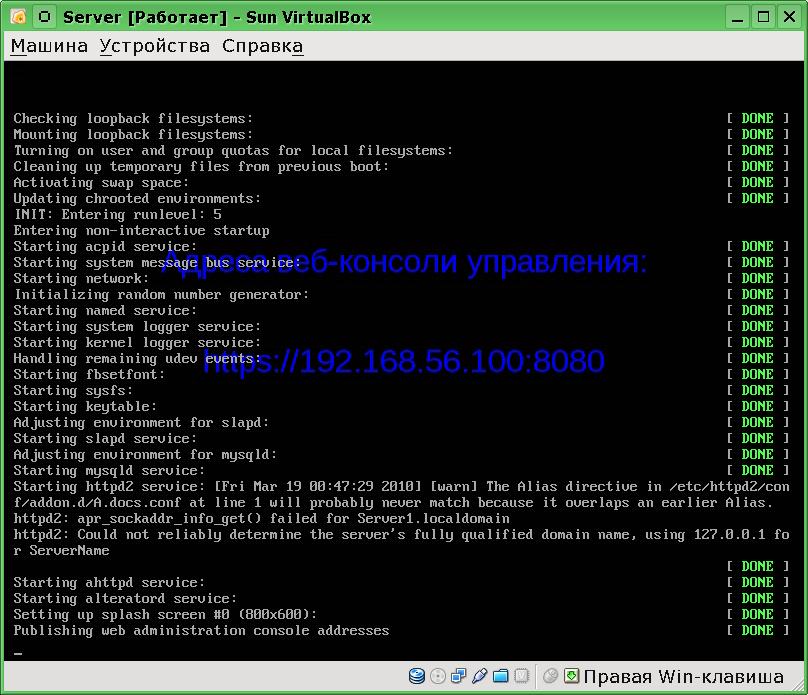This screenshot has height=695, width=808.
Task: Close the Server VirtualBox window
Action: 789,16
